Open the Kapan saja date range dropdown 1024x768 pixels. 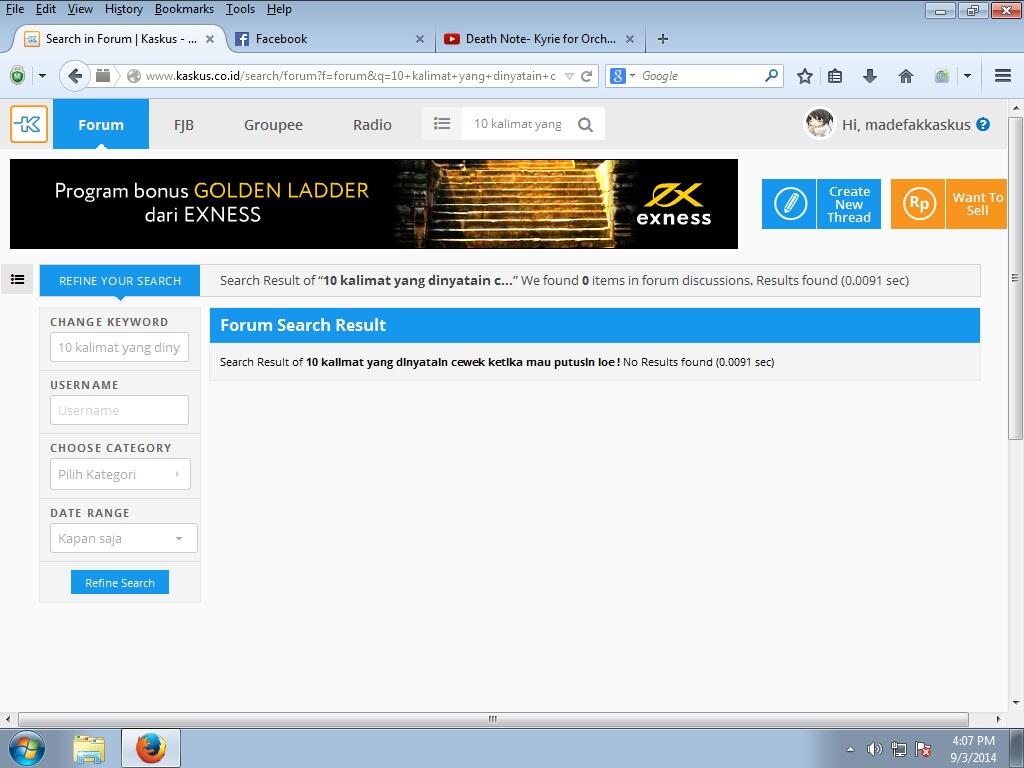click(x=123, y=538)
